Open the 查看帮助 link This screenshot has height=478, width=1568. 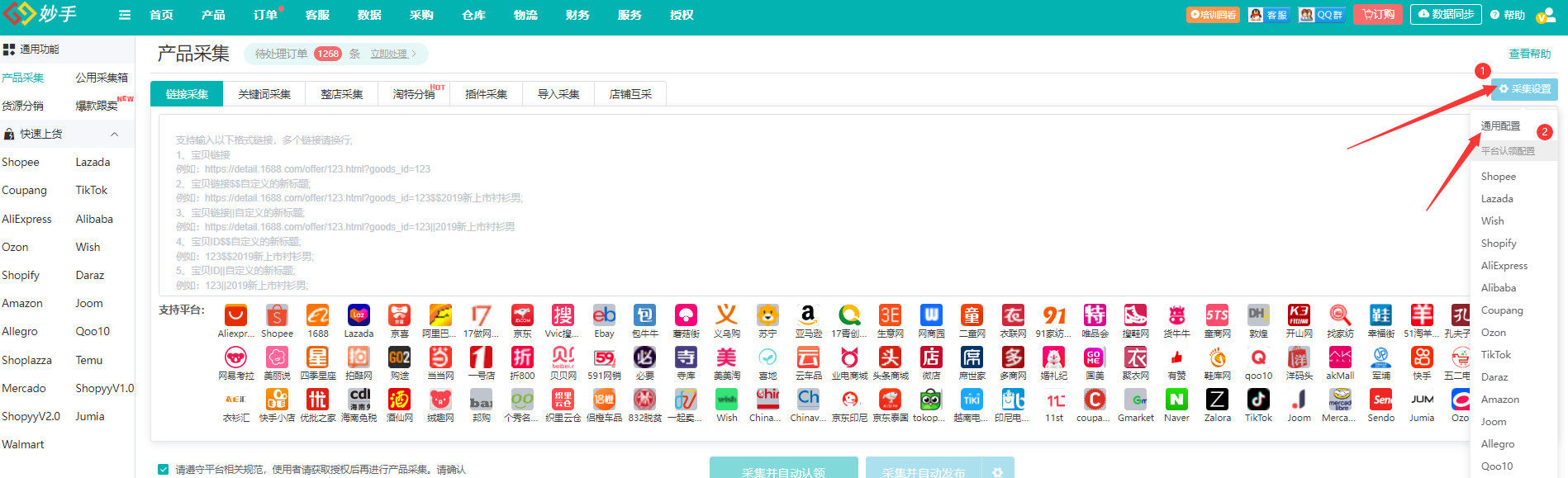click(x=1530, y=54)
